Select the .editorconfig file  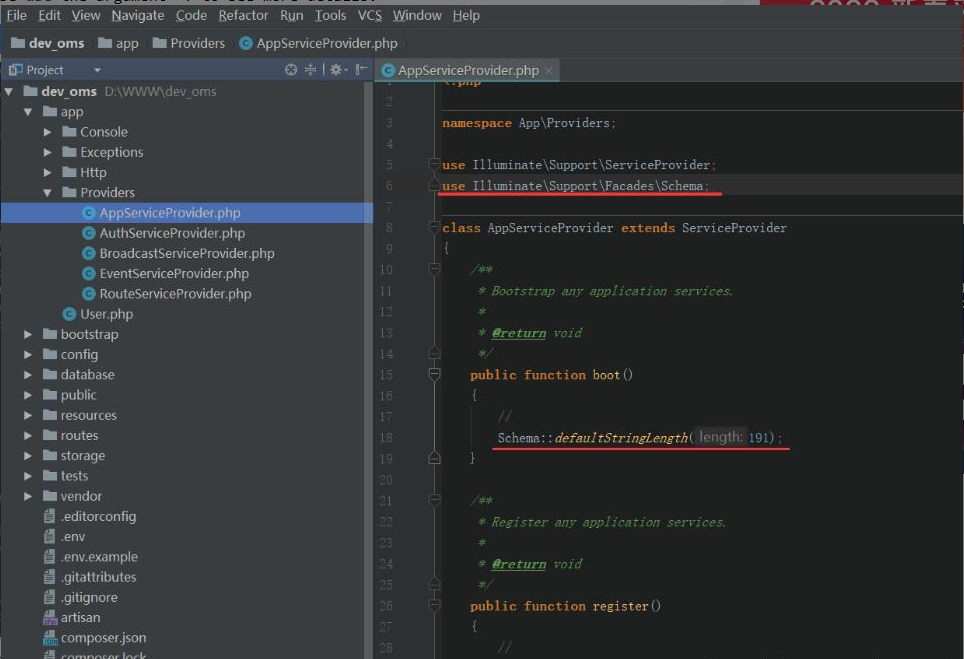(98, 516)
